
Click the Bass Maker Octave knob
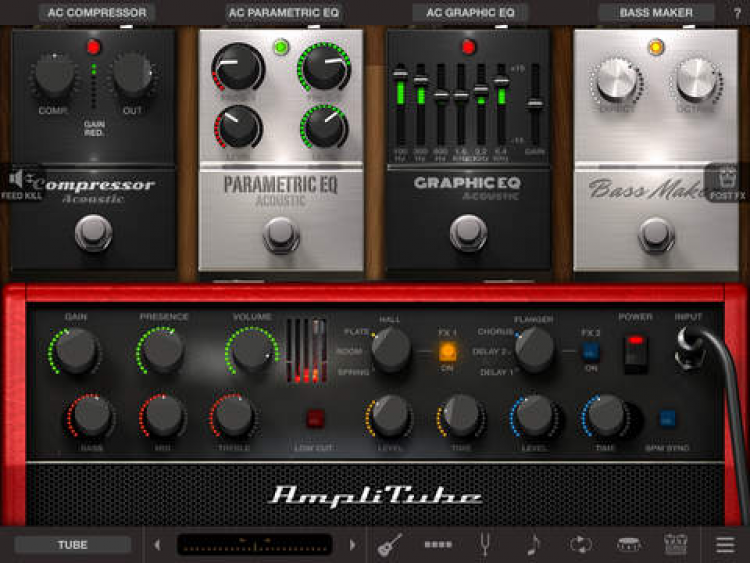(696, 80)
